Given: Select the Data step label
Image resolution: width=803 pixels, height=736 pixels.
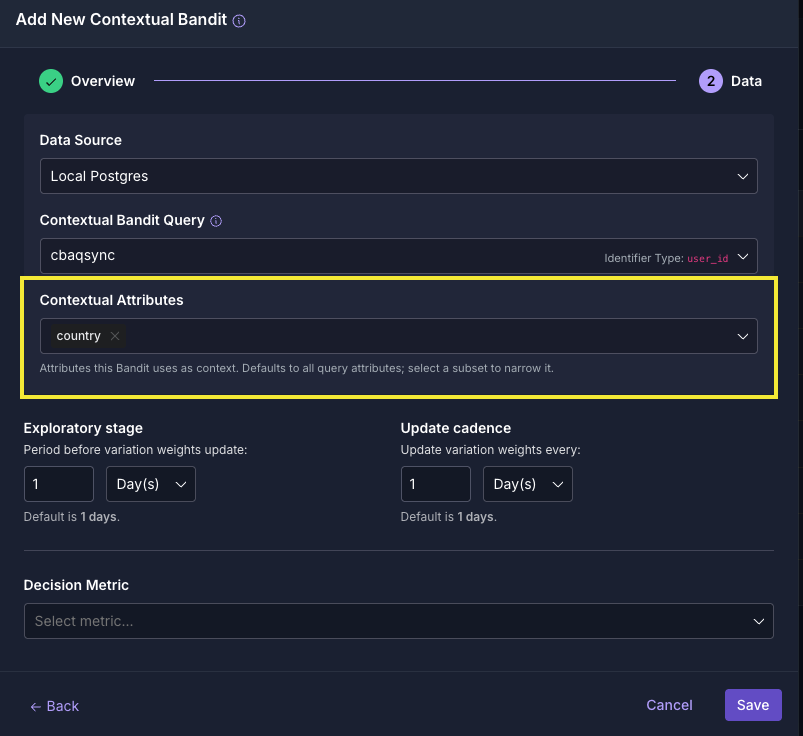Looking at the screenshot, I should coord(746,81).
